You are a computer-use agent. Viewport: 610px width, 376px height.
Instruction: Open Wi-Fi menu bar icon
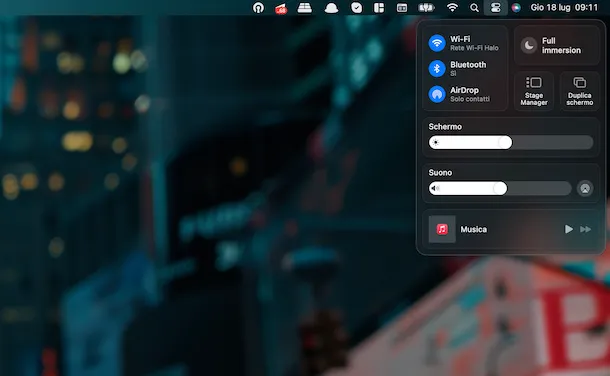(x=452, y=7)
